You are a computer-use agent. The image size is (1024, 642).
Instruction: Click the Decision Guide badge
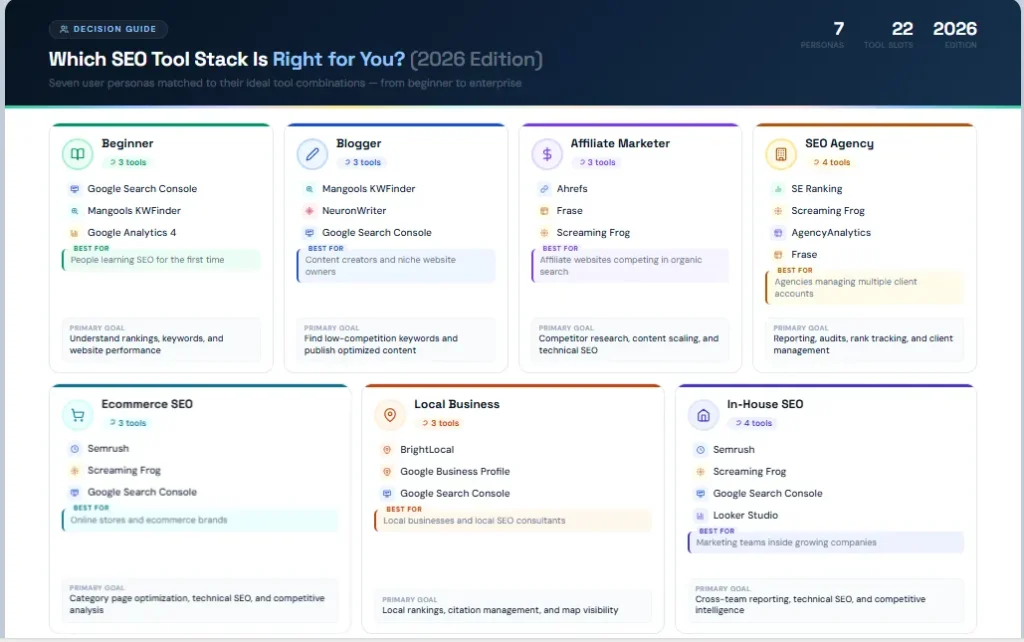click(108, 29)
